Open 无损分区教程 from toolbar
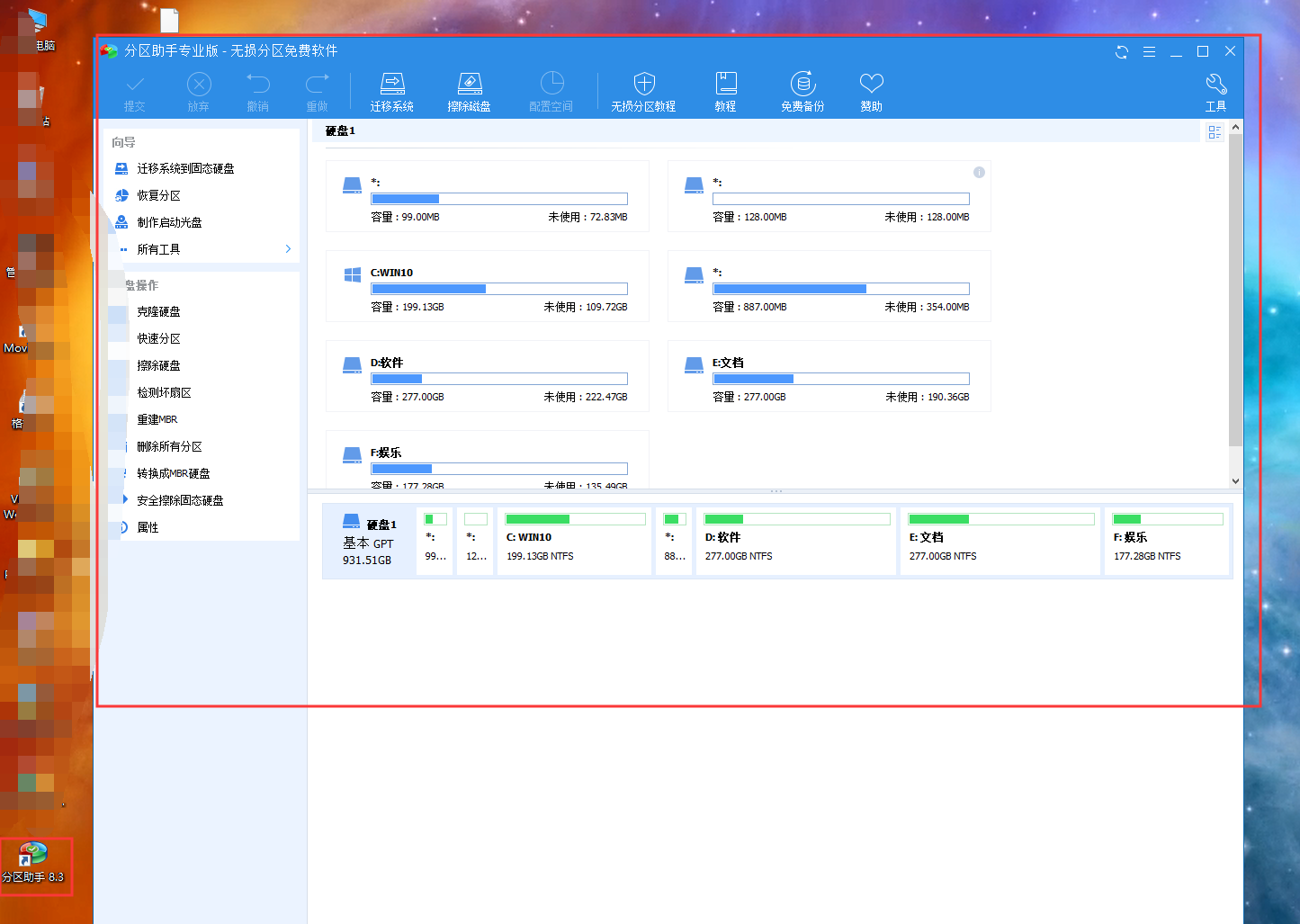 pyautogui.click(x=643, y=92)
